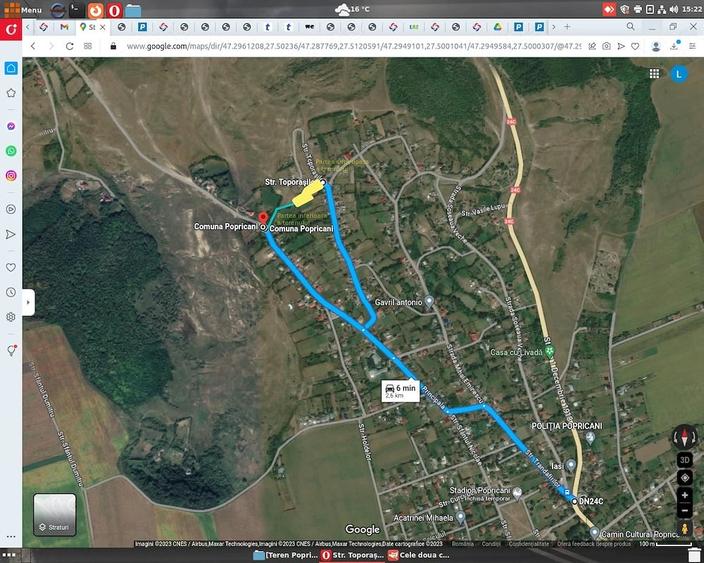704x563 pixels.
Task: Open Speed Dial start page grid
Action: click(88, 46)
